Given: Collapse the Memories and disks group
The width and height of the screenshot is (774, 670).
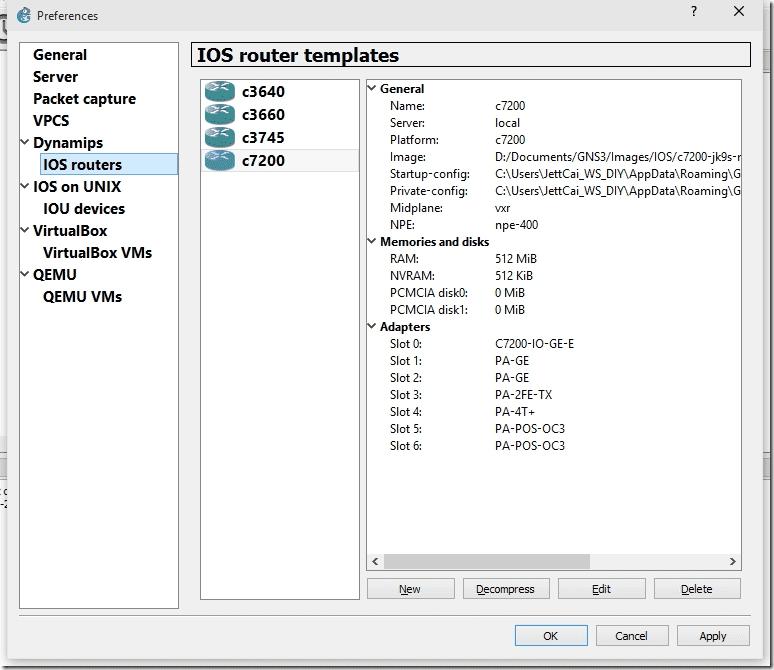Looking at the screenshot, I should 373,242.
